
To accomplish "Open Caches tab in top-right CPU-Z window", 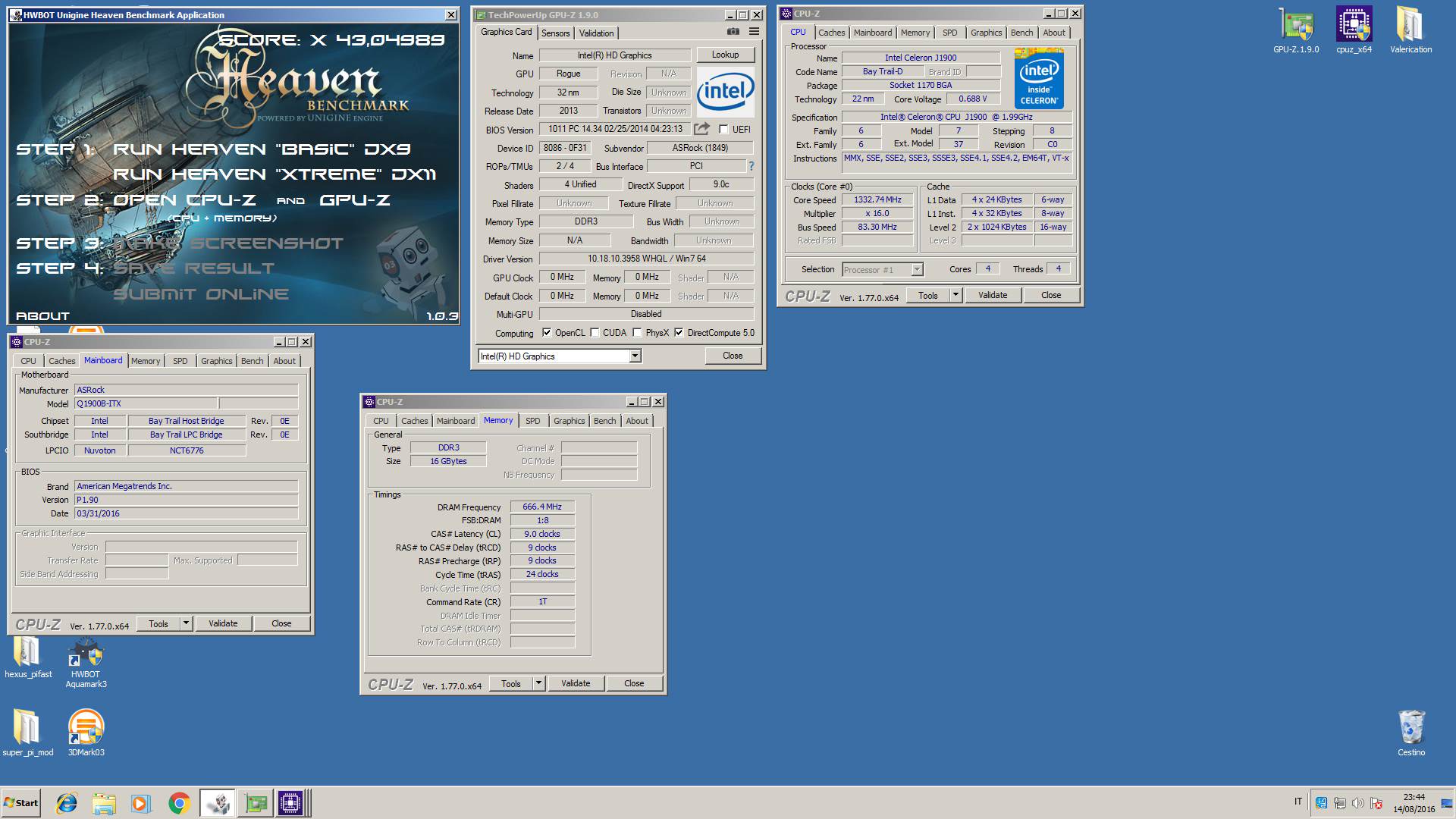I will 831,33.
